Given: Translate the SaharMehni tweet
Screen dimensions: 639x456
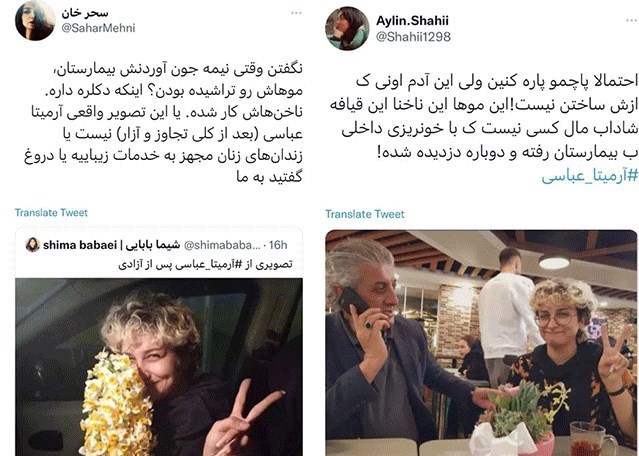Looking at the screenshot, I should tap(51, 213).
